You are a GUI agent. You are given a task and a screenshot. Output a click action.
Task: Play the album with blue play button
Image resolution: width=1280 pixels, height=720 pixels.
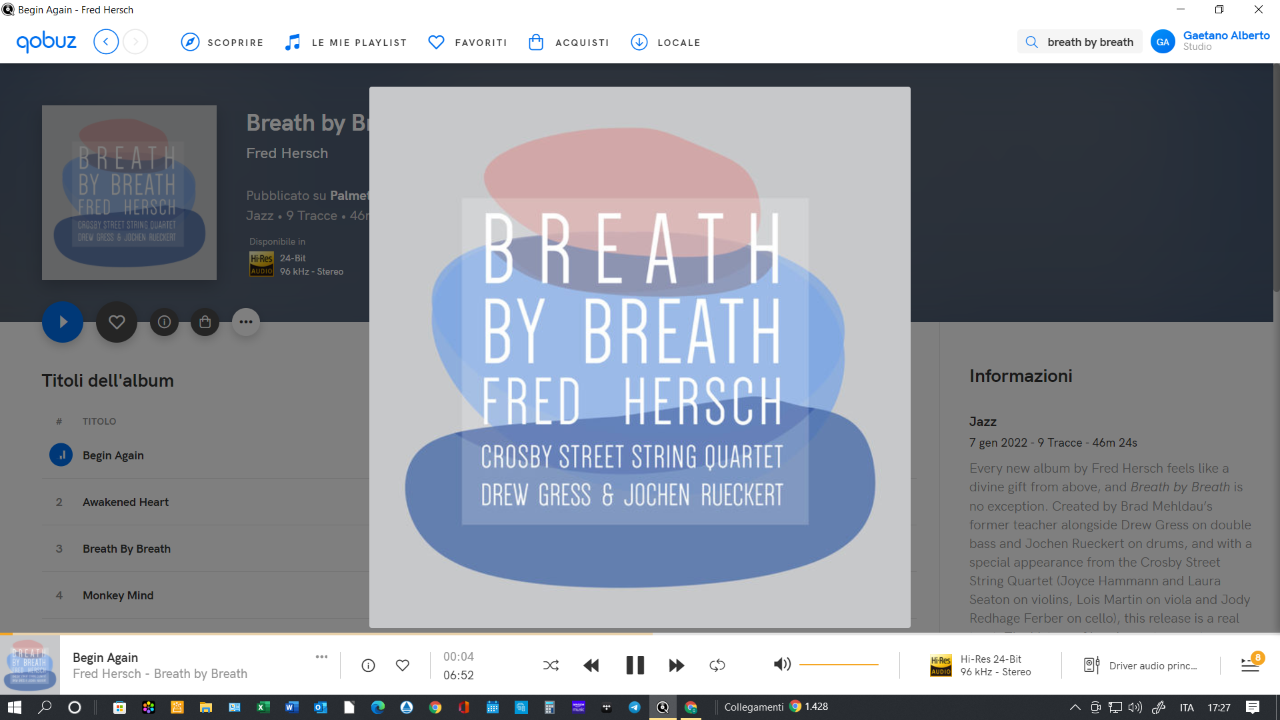(62, 322)
